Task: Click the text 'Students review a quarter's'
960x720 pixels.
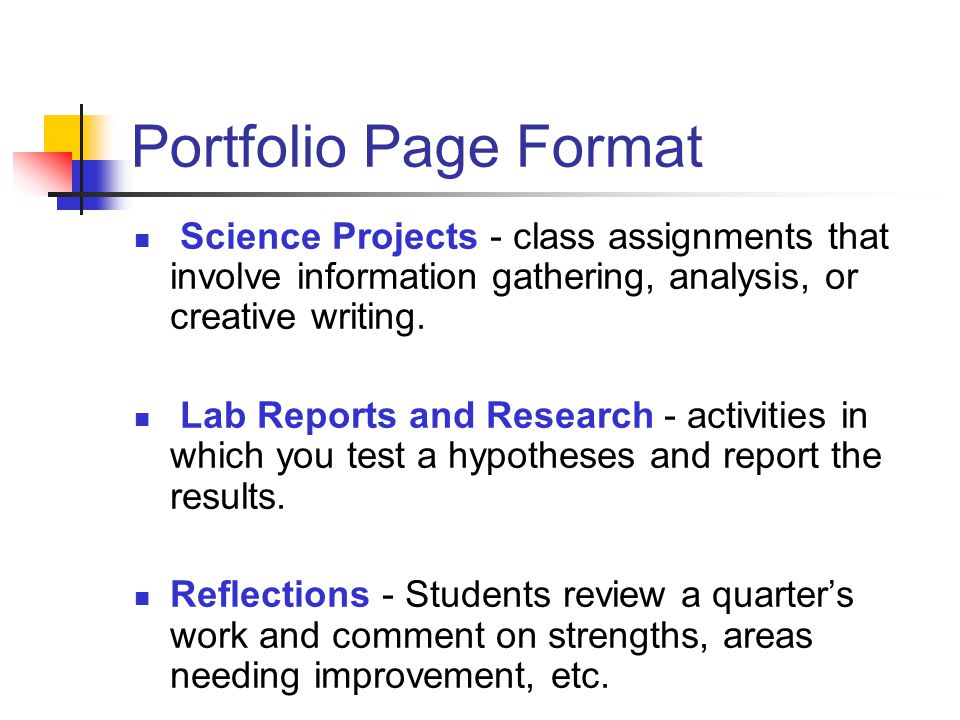Action: 629,594
